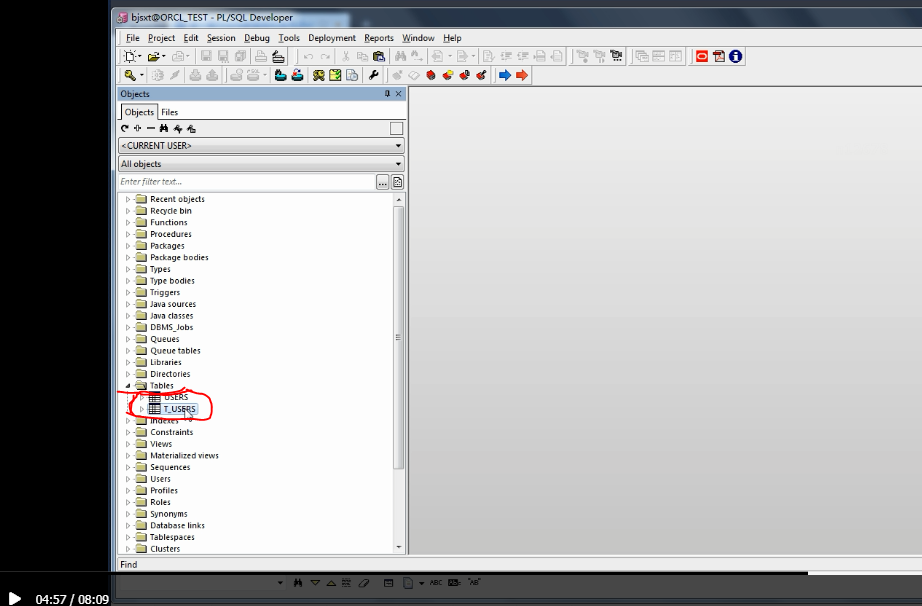Open the compile invalid objects checklist icon
922x606 pixels.
(335, 75)
